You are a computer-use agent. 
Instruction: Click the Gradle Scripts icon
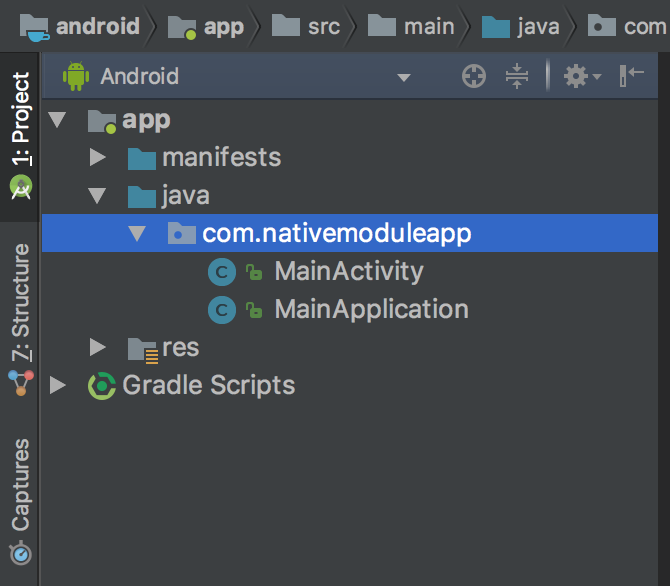[x=101, y=385]
